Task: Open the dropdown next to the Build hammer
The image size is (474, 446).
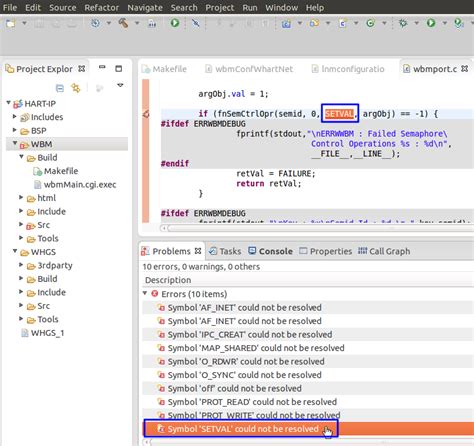Action: (x=137, y=23)
